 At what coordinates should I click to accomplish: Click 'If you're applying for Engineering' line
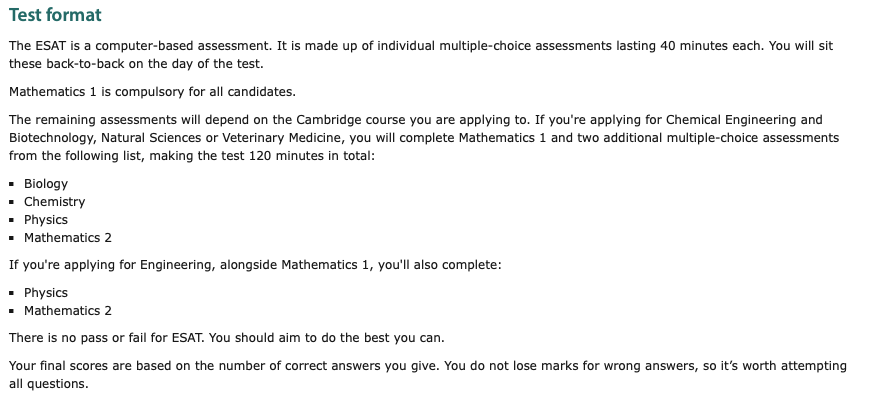(255, 265)
